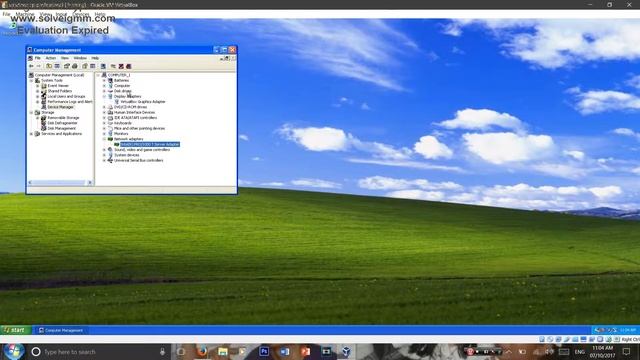Open the Help menu in Computer Management
640x360 pixels.
point(95,58)
